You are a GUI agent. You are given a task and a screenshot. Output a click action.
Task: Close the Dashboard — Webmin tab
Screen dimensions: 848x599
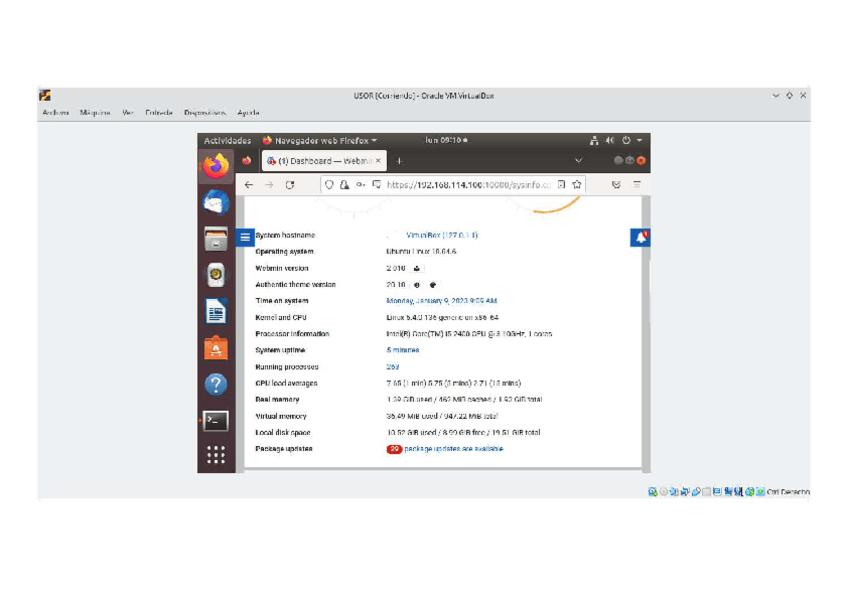click(378, 161)
